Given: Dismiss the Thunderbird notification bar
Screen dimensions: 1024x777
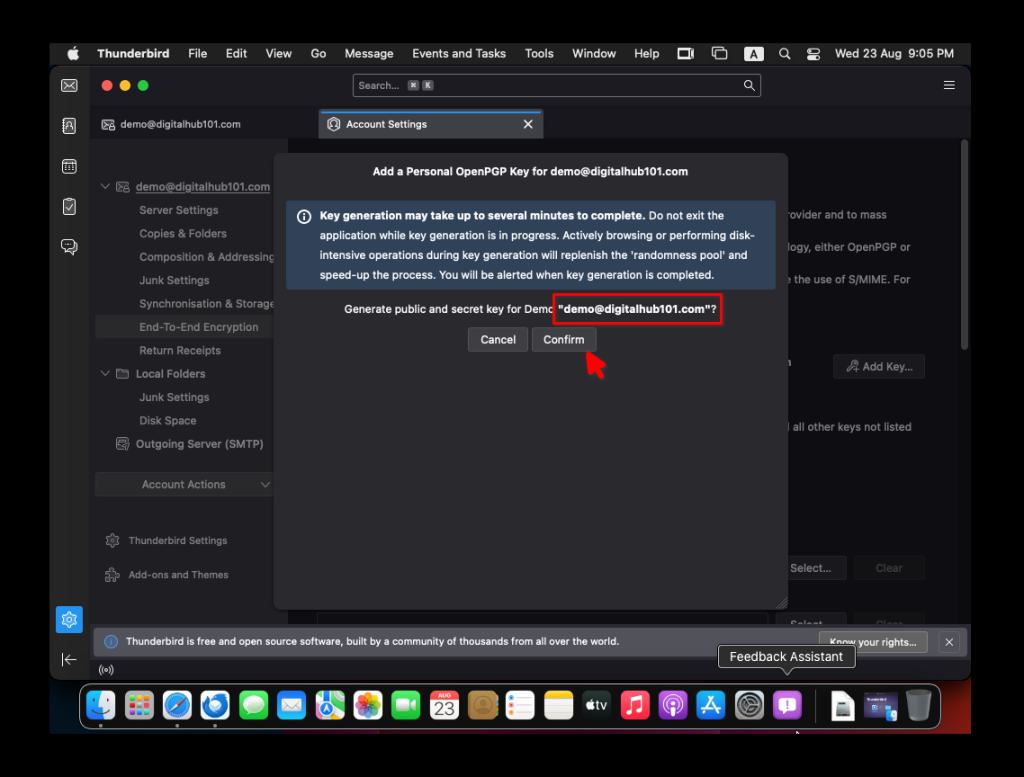Looking at the screenshot, I should (949, 642).
